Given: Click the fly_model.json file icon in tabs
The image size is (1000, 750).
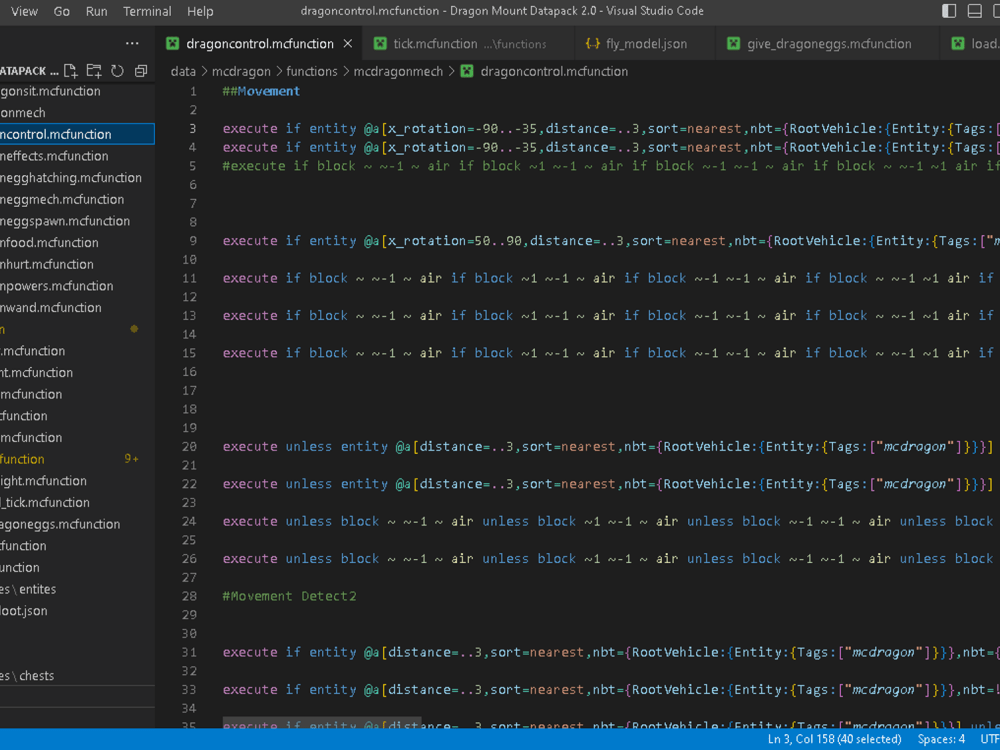Looking at the screenshot, I should [x=592, y=44].
